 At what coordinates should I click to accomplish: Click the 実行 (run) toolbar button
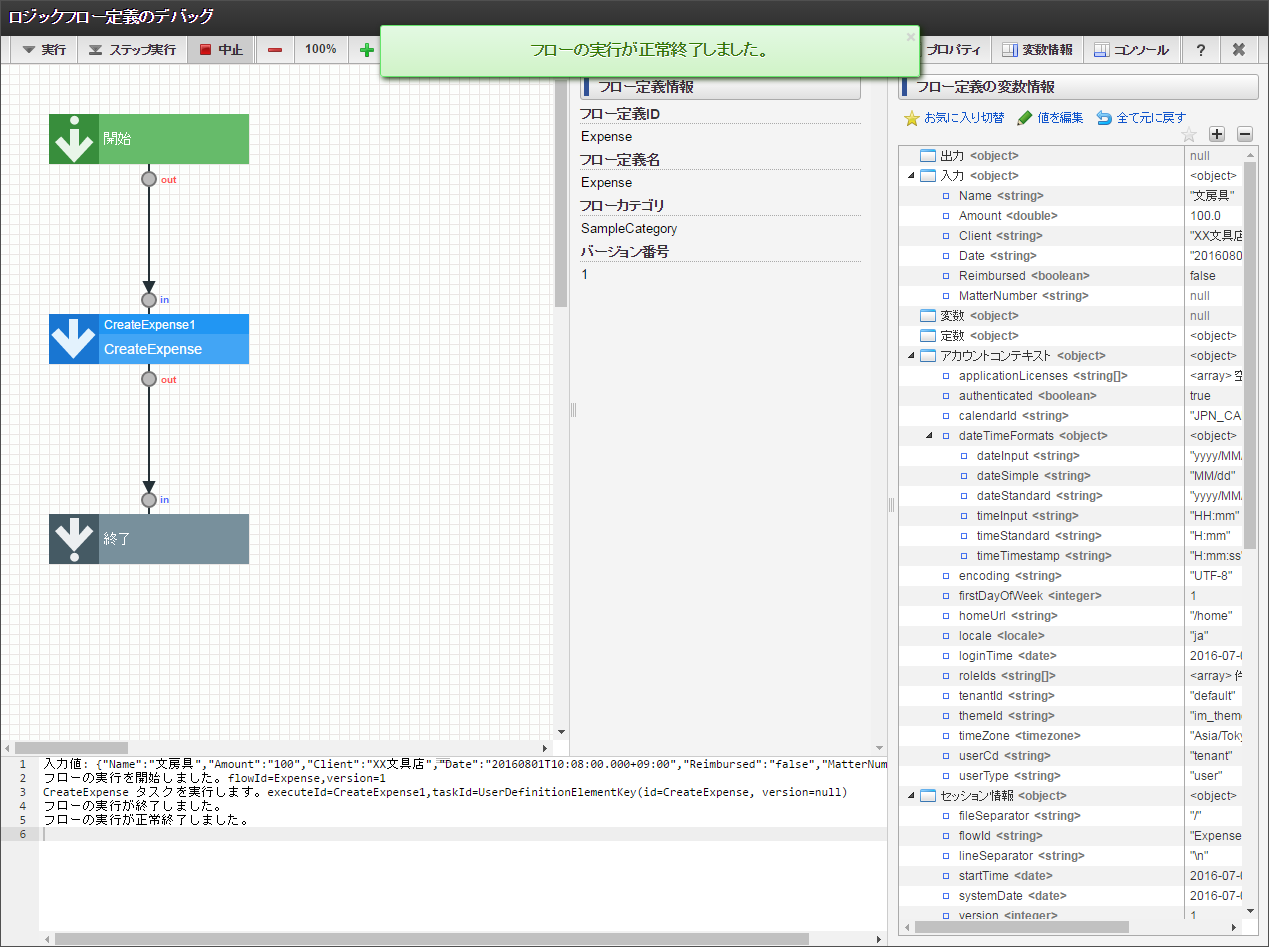[x=44, y=49]
